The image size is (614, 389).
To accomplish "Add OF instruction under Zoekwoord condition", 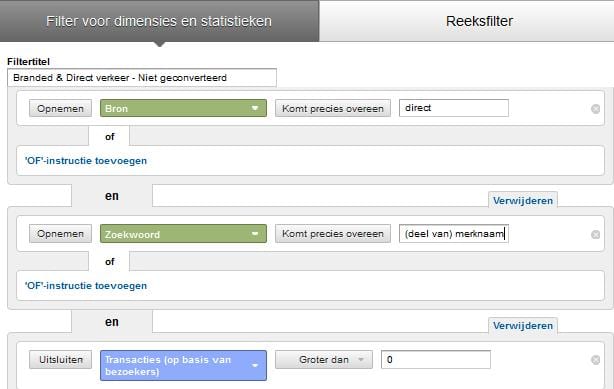I will pyautogui.click(x=86, y=286).
